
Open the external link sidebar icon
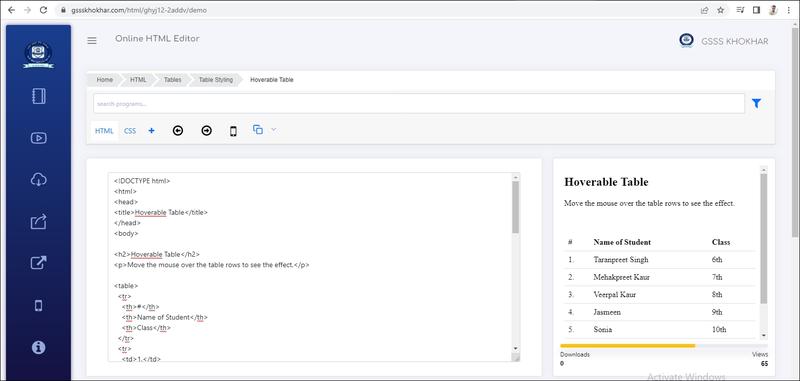click(39, 263)
